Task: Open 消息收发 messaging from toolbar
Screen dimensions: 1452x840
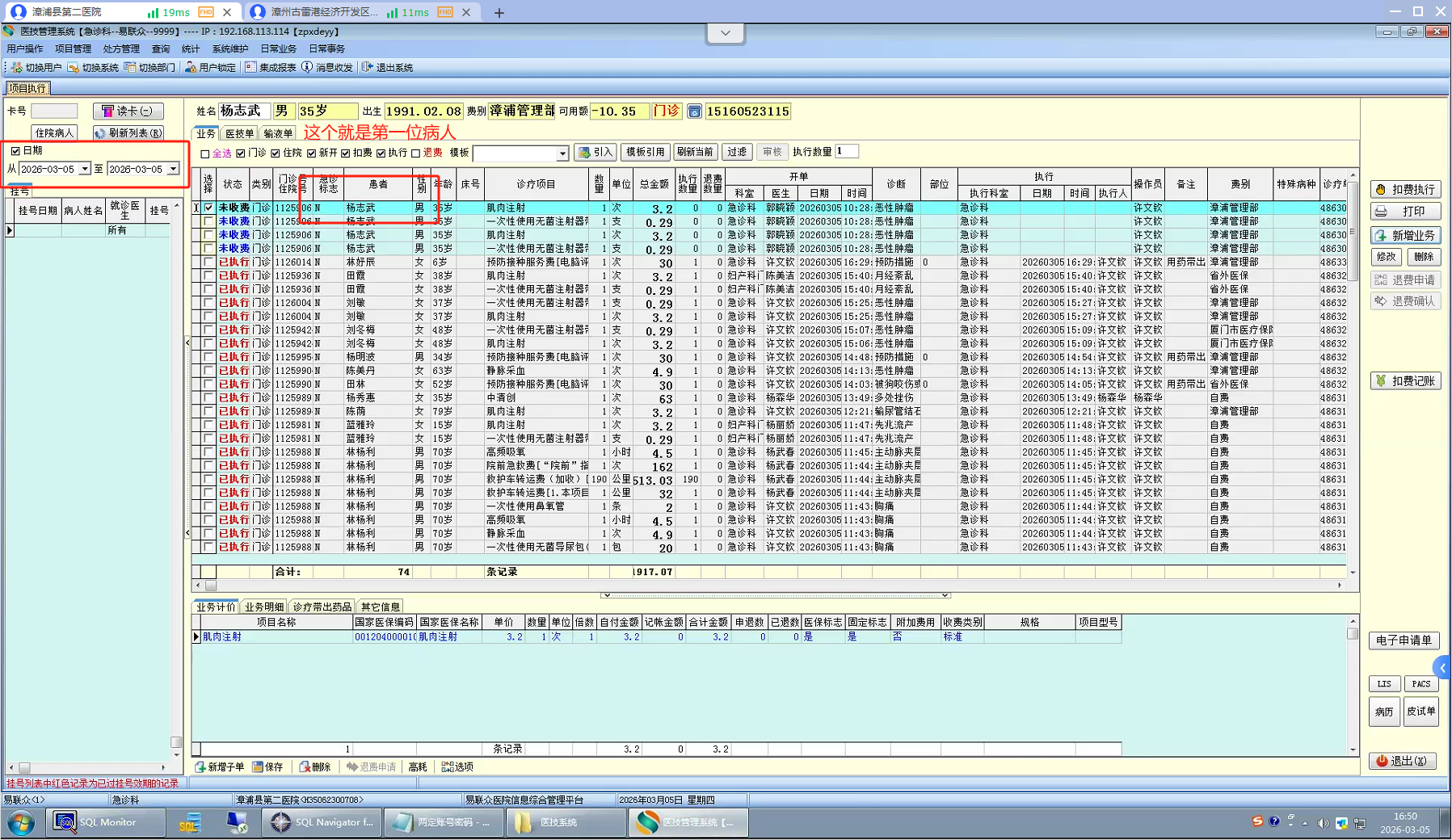Action: click(x=327, y=68)
